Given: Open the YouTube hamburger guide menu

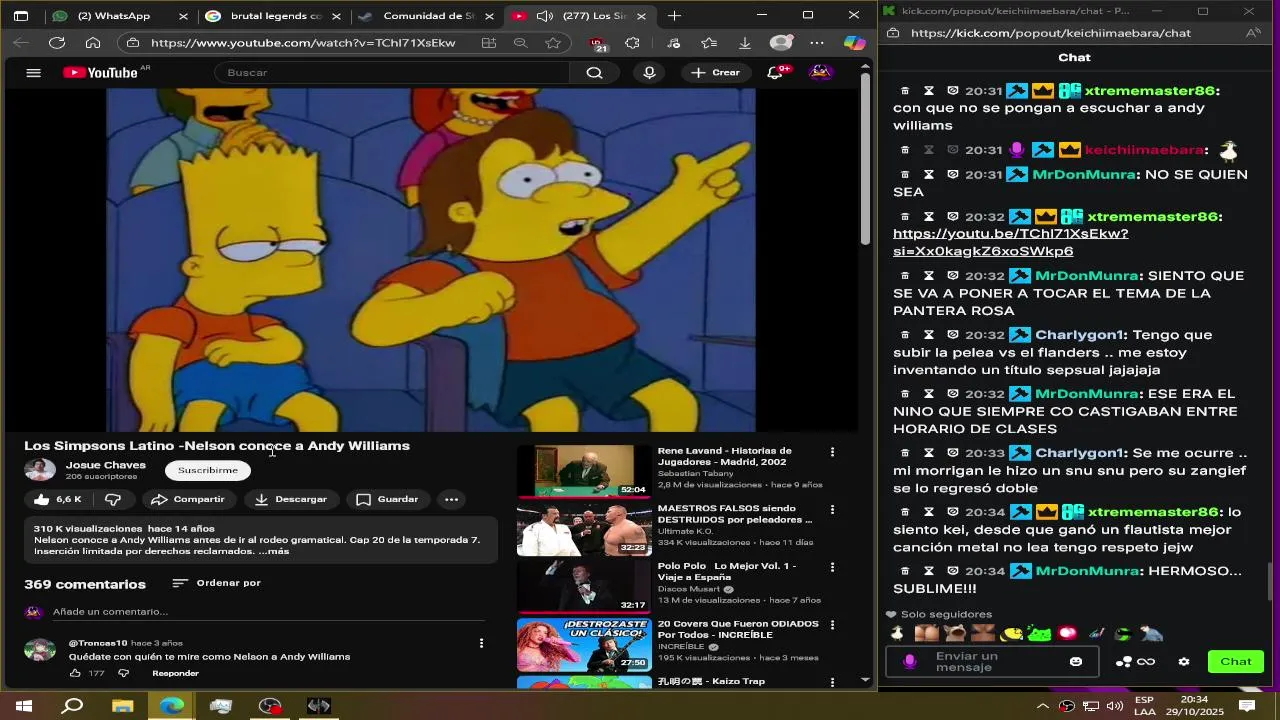Looking at the screenshot, I should pyautogui.click(x=33, y=73).
